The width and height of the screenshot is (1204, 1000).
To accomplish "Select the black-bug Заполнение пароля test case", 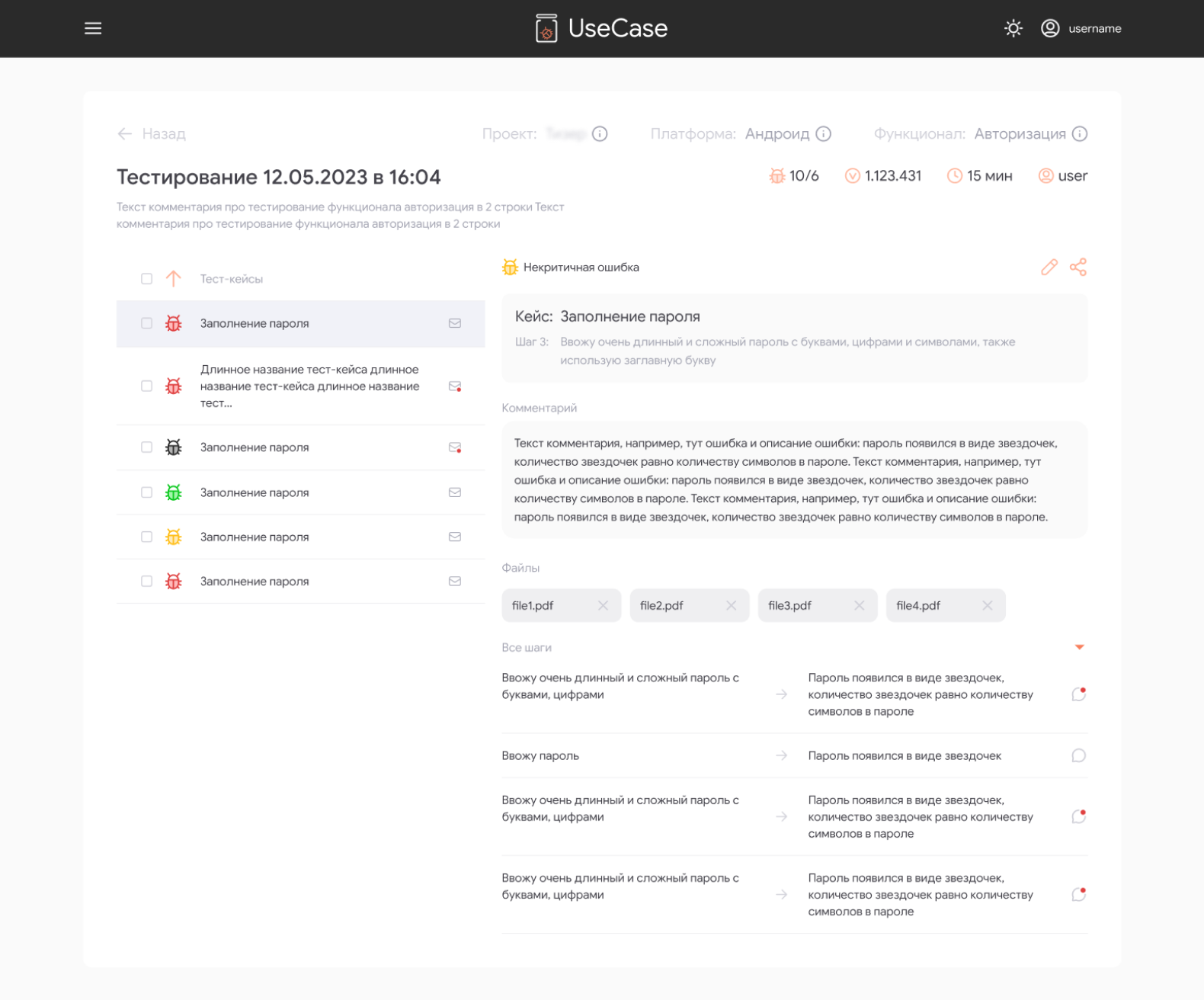I will click(x=301, y=447).
